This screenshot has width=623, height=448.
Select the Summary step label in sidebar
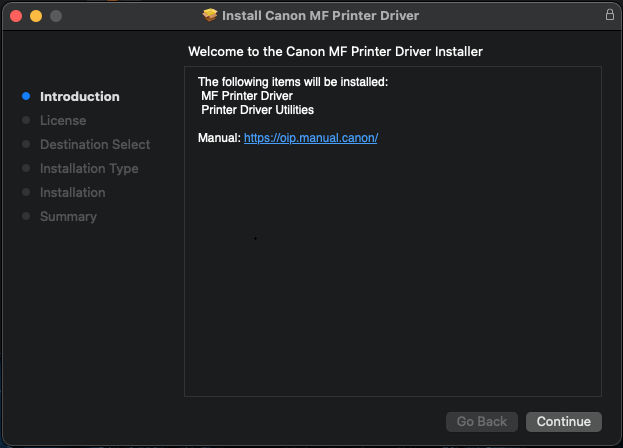68,217
